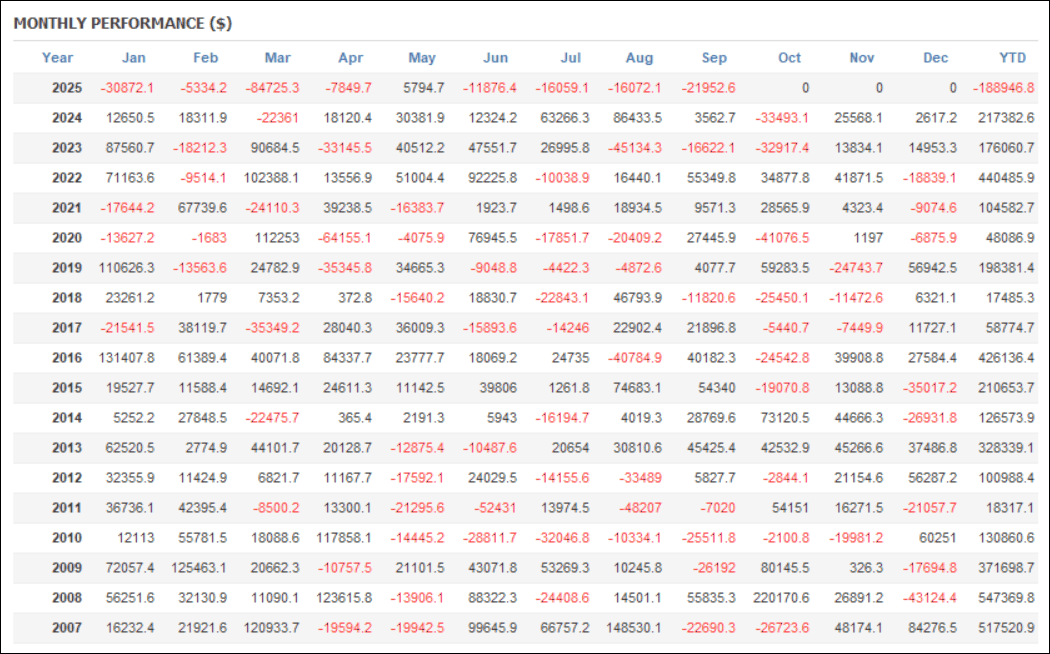Click the 2025 year row label
The image size is (1050, 654).
click(x=66, y=88)
